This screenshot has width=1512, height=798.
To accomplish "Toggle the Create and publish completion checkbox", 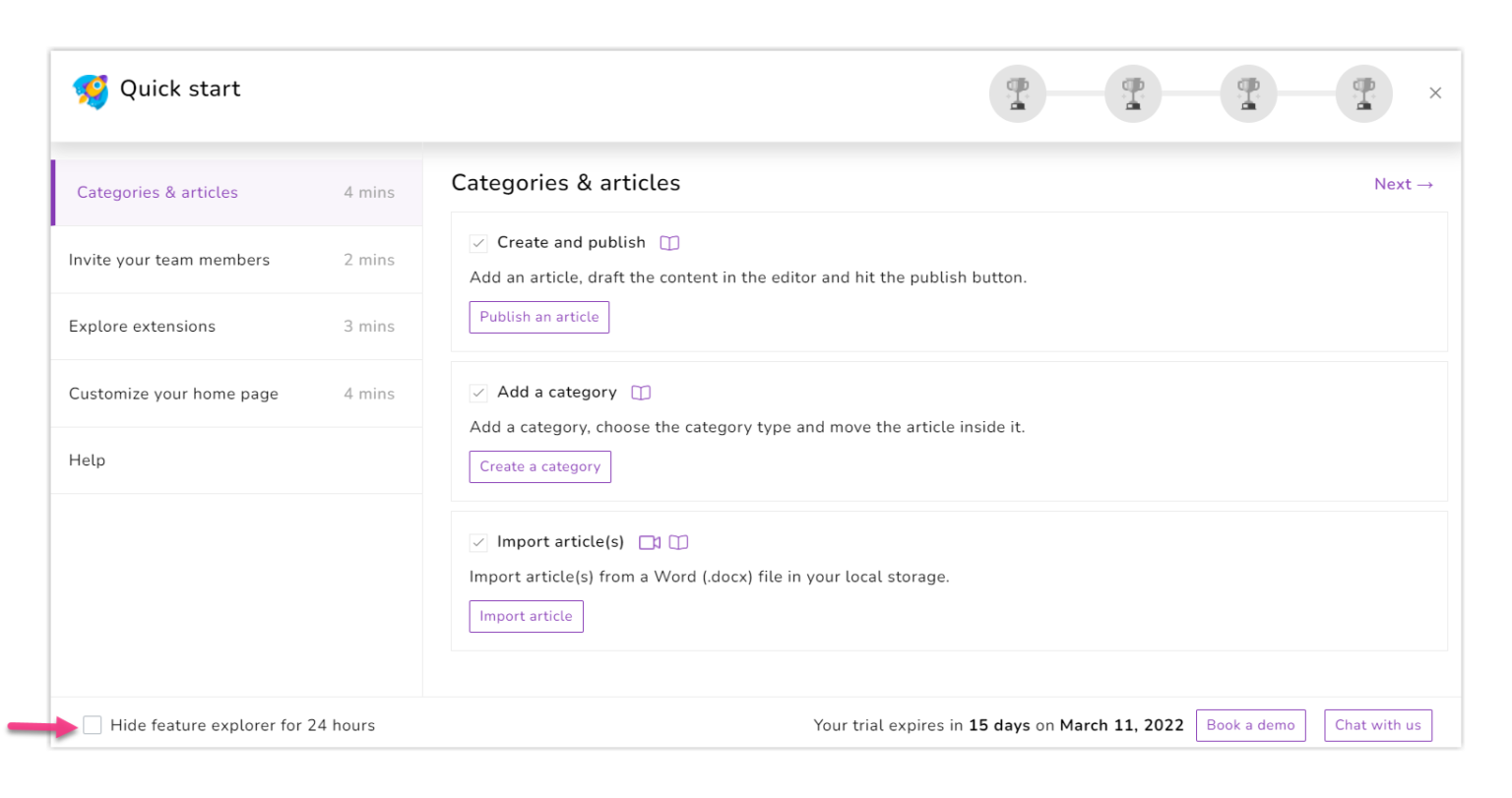I will coord(478,243).
